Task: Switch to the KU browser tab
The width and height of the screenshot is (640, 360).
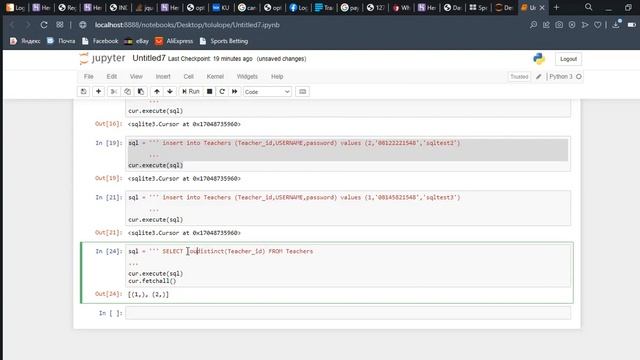Action: click(x=221, y=7)
